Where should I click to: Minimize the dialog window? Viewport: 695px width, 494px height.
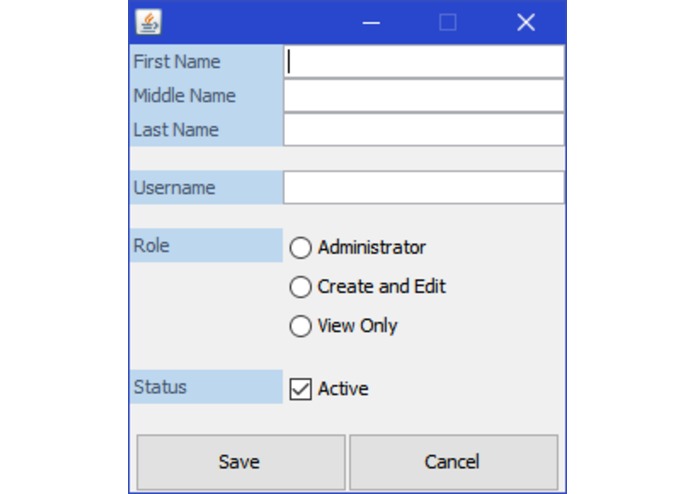371,22
